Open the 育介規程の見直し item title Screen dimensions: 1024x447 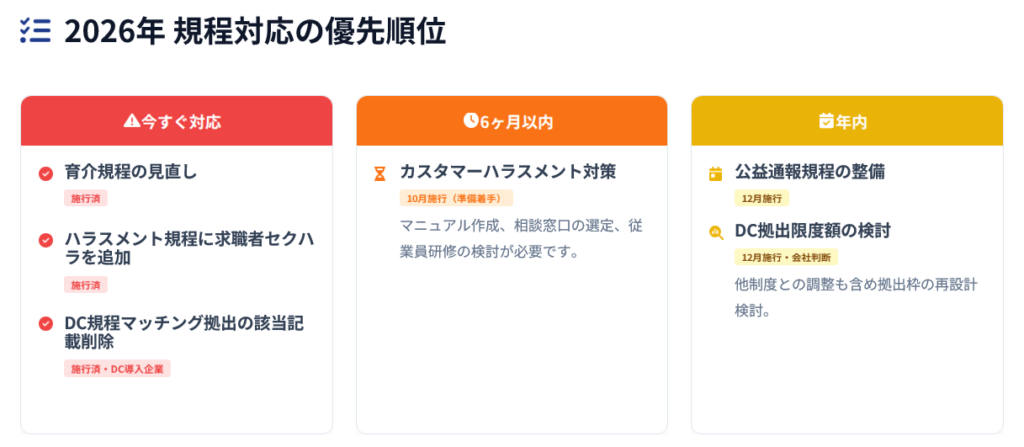click(131, 172)
